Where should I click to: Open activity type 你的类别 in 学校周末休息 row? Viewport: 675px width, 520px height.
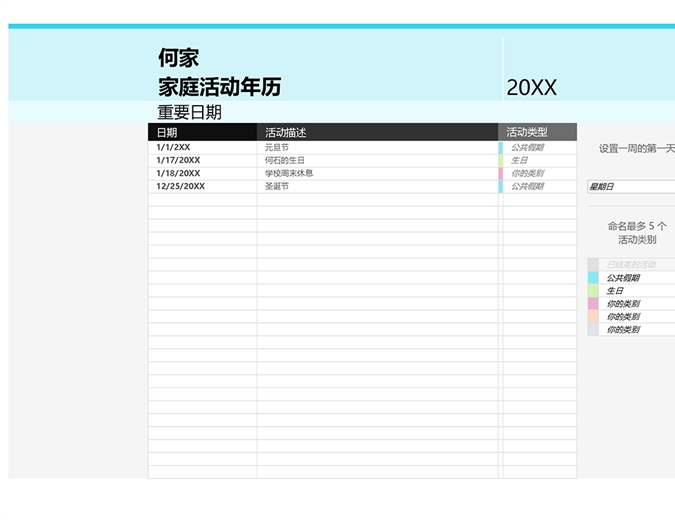pyautogui.click(x=540, y=173)
